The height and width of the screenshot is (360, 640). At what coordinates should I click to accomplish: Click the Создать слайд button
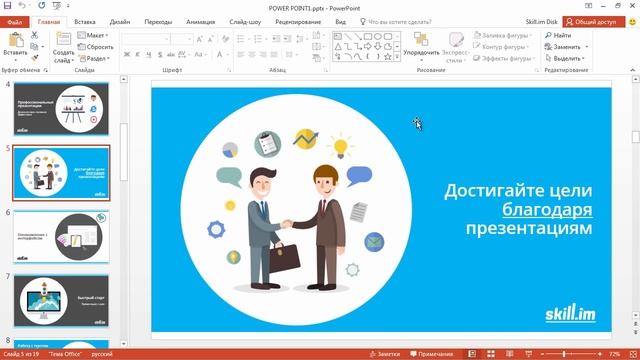63,47
